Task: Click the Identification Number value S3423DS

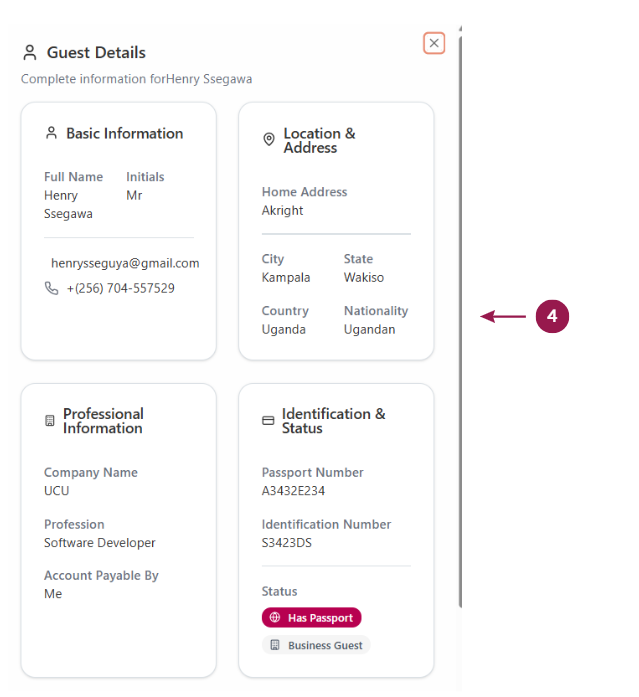Action: tap(287, 543)
